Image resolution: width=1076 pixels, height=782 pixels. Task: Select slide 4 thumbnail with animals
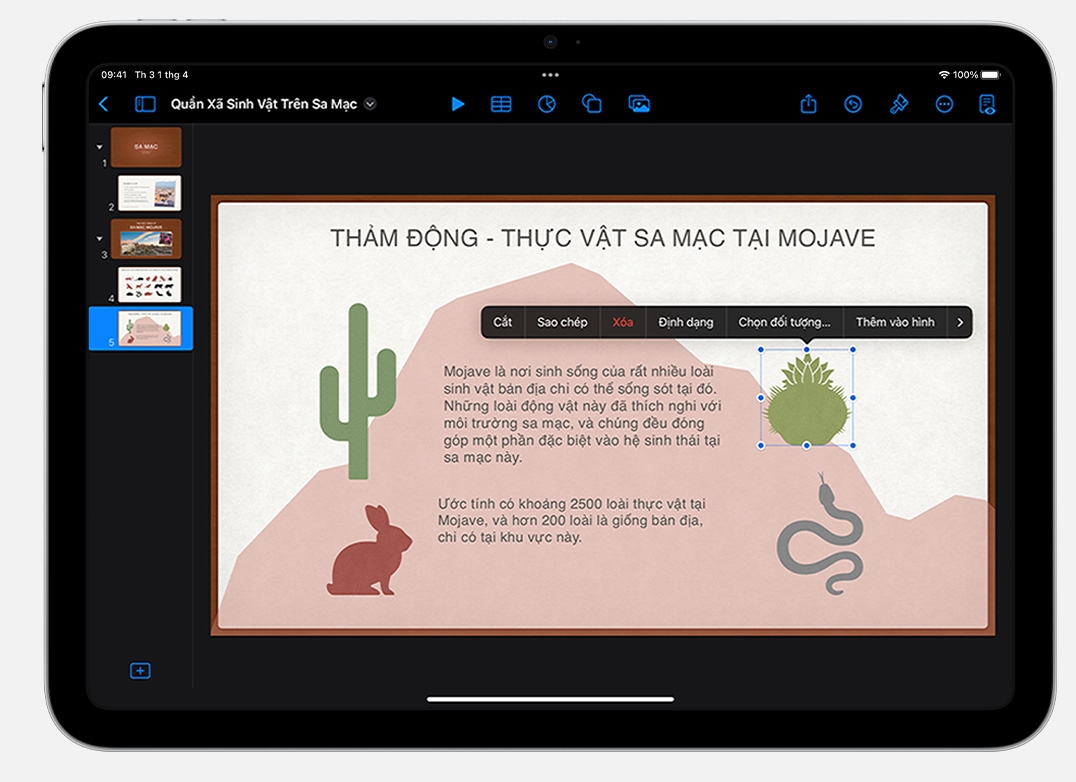click(x=149, y=285)
